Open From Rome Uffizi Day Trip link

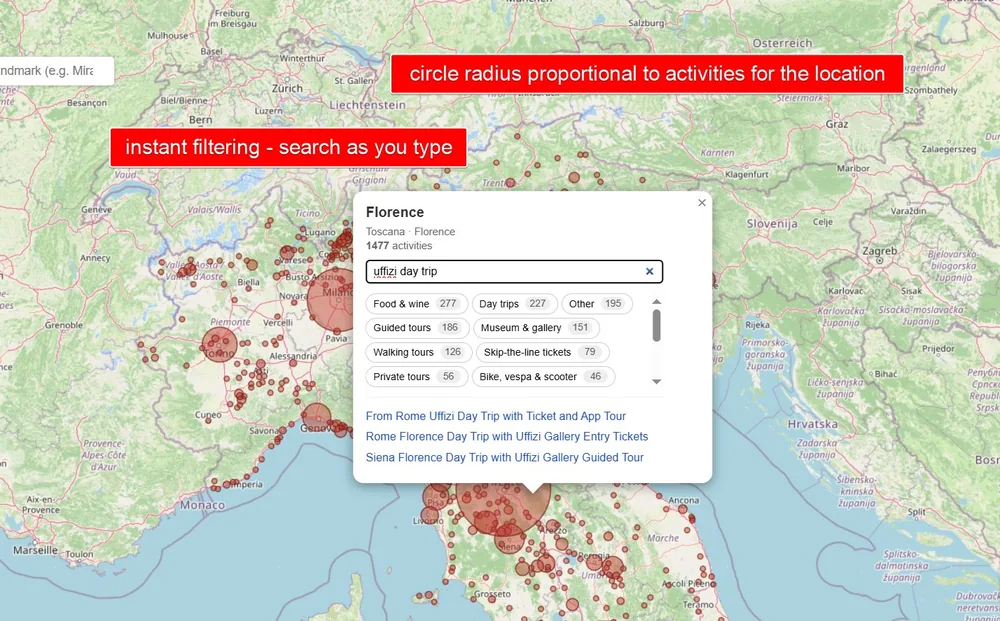tap(496, 416)
